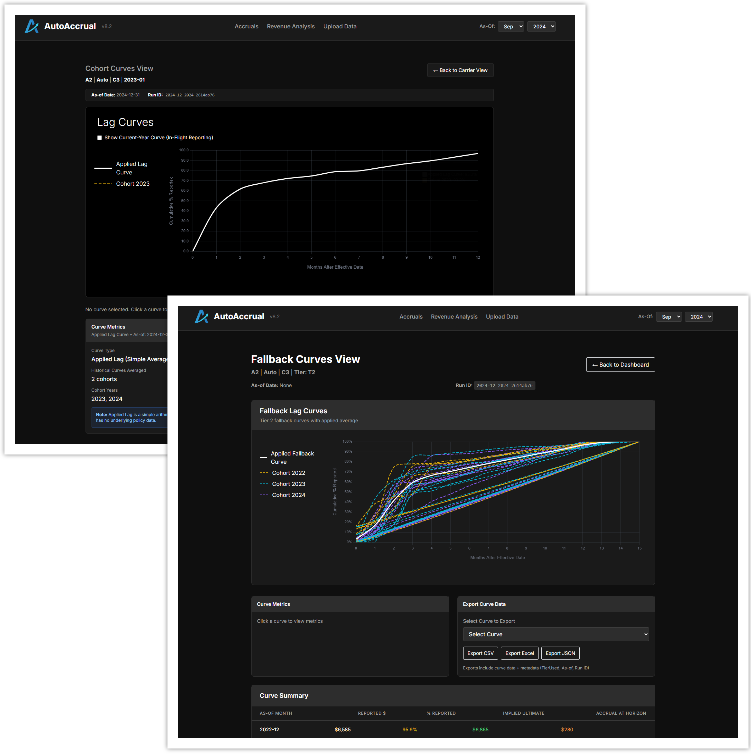Click Back to Carrier View button

tap(460, 70)
